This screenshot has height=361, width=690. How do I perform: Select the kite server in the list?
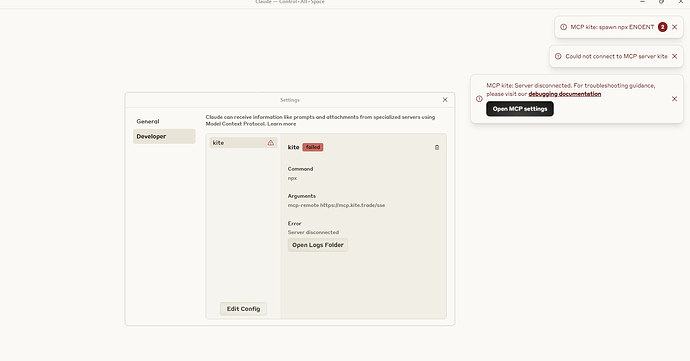click(243, 143)
